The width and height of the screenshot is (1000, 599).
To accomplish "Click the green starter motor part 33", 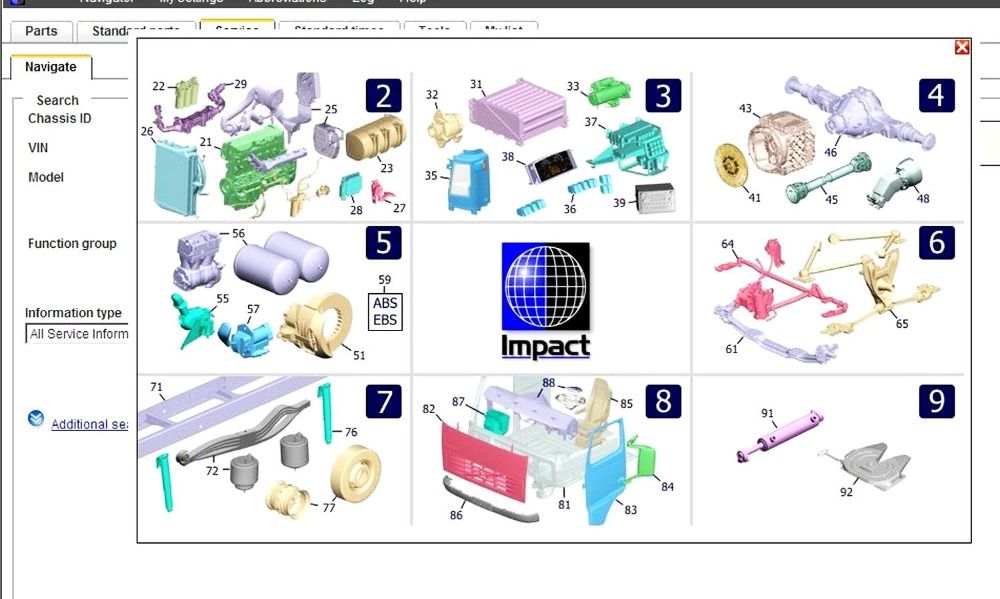I will tap(609, 92).
